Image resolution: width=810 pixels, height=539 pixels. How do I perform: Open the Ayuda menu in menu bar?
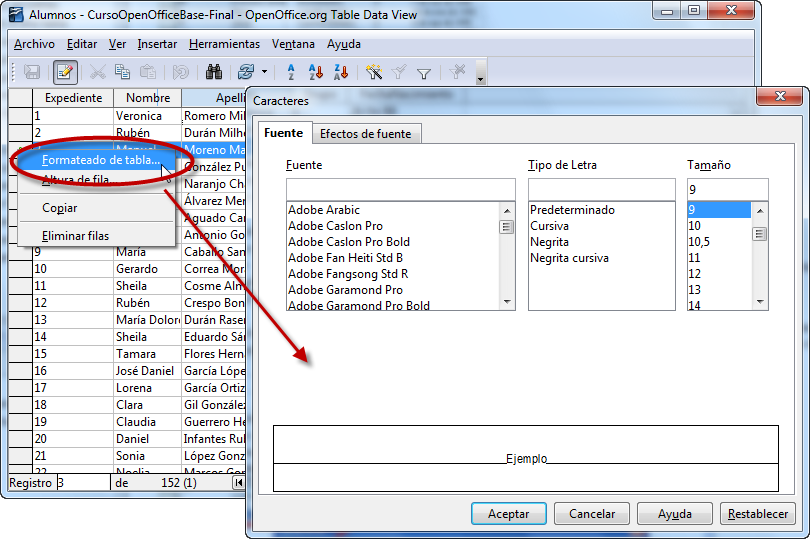tap(344, 44)
